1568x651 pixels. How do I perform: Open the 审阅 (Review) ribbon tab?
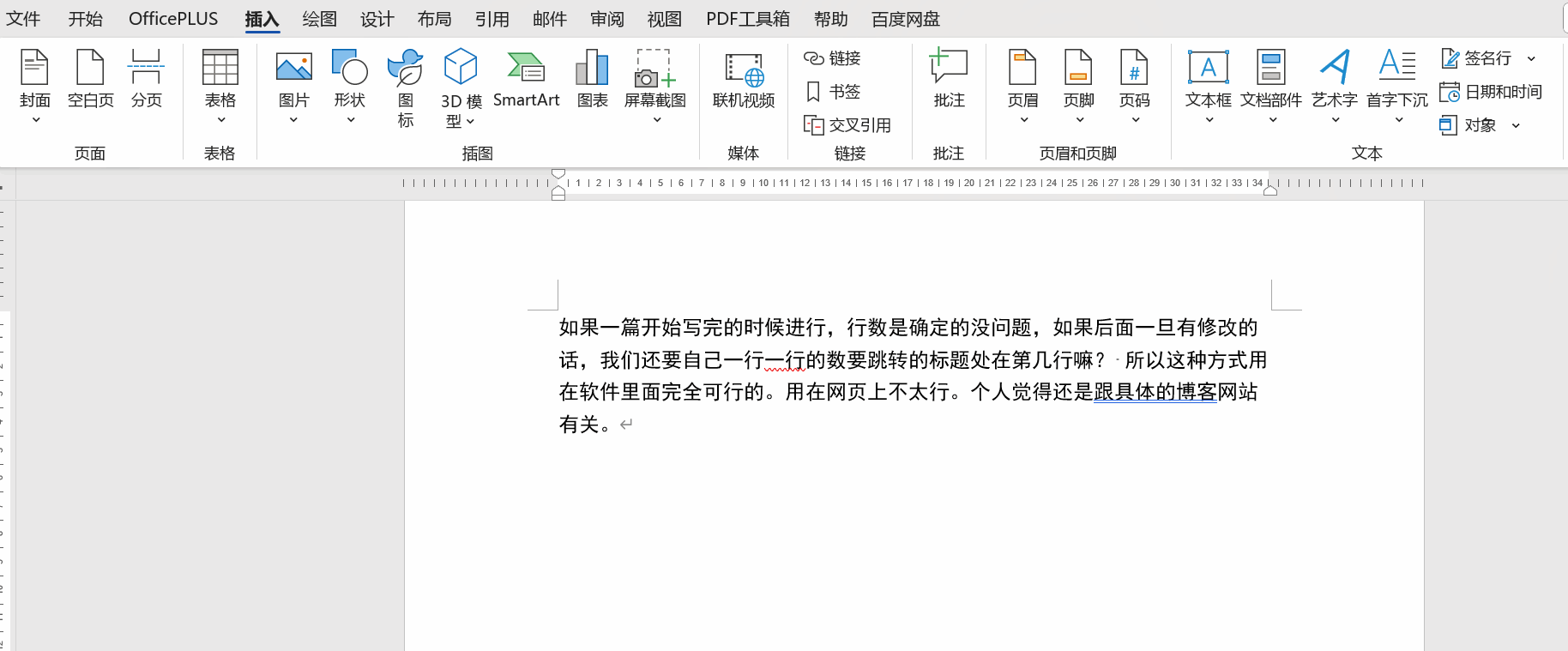(606, 19)
